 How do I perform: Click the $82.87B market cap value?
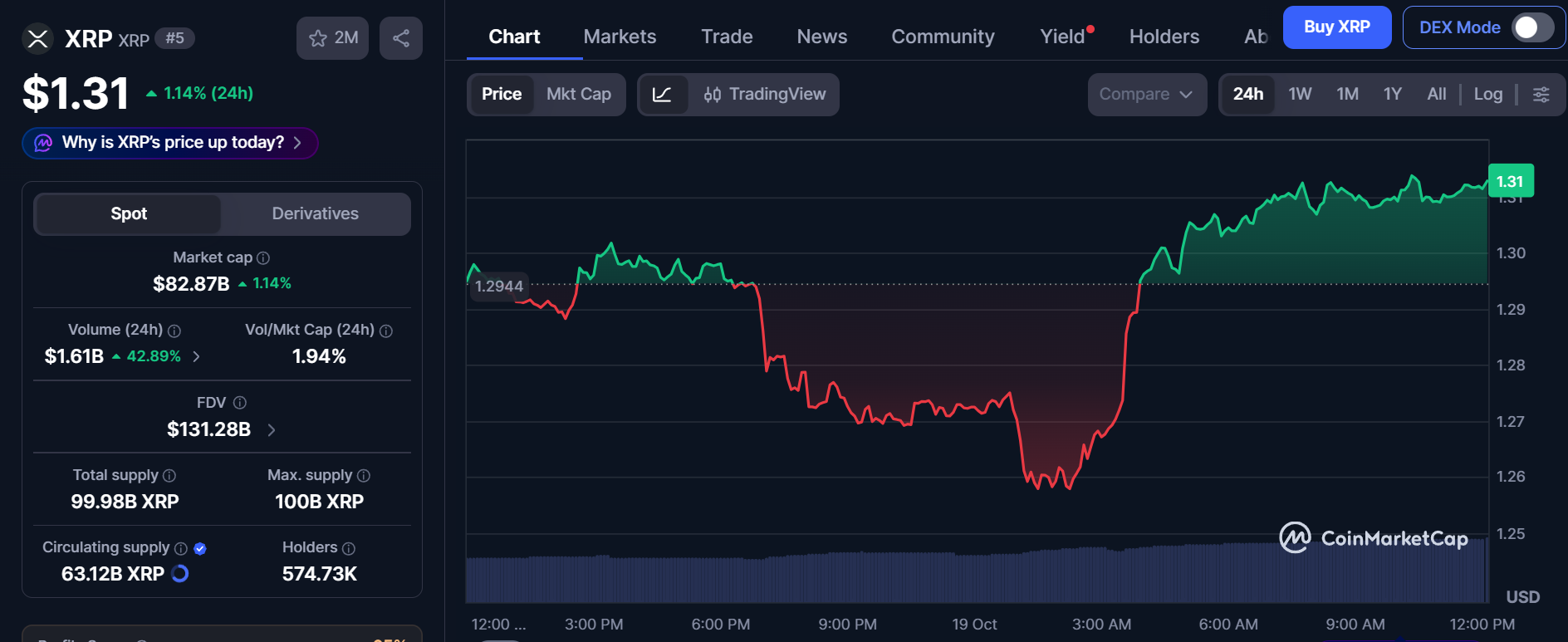pos(191,284)
